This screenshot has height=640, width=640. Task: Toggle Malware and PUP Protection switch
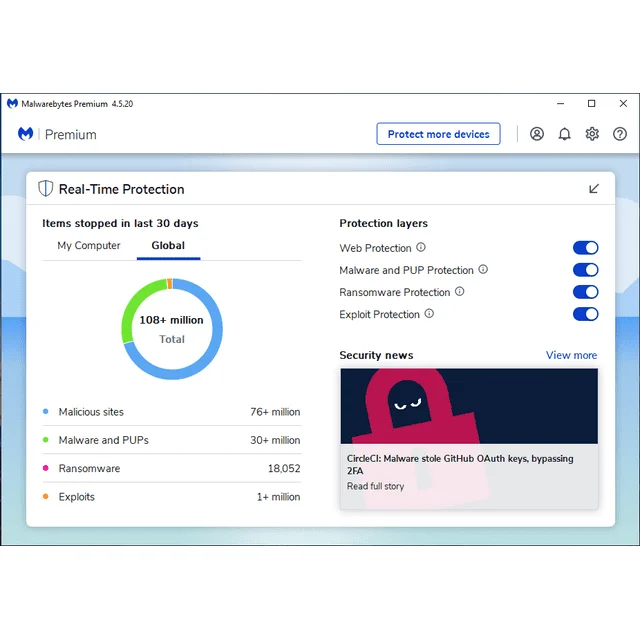(585, 270)
